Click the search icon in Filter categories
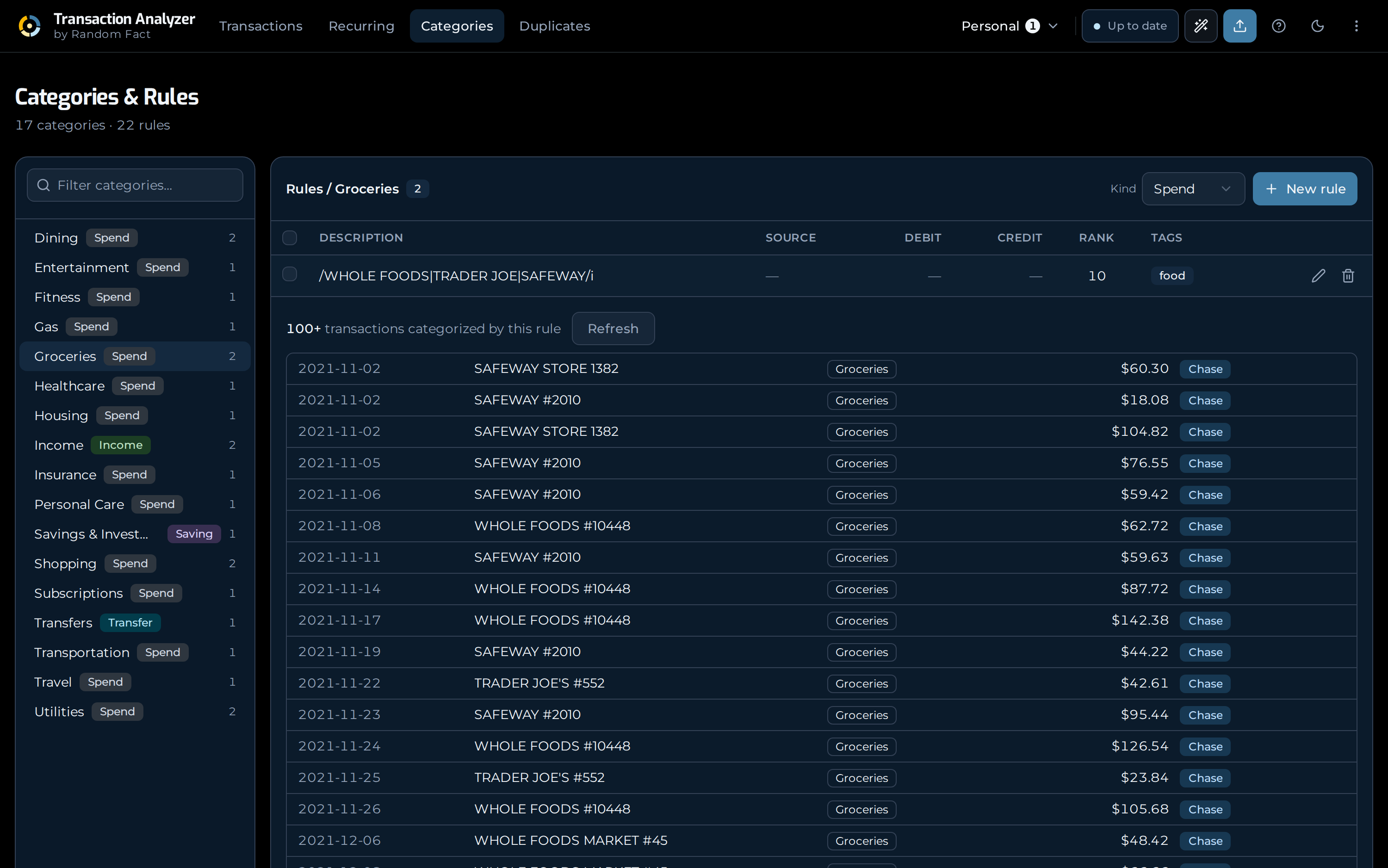Viewport: 1388px width, 868px height. click(43, 185)
